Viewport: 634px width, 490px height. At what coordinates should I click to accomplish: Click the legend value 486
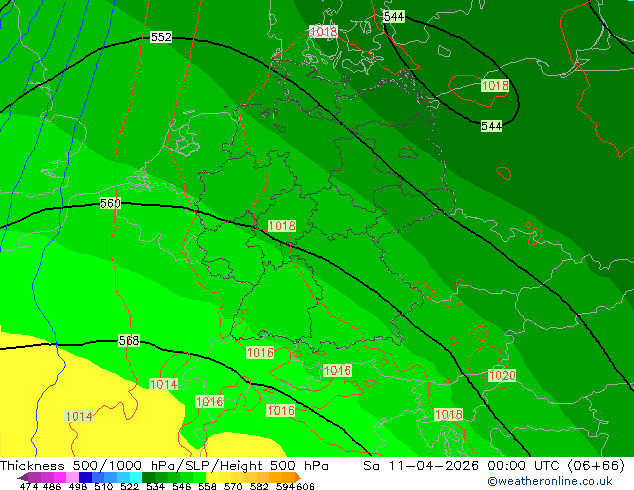[x=51, y=486]
